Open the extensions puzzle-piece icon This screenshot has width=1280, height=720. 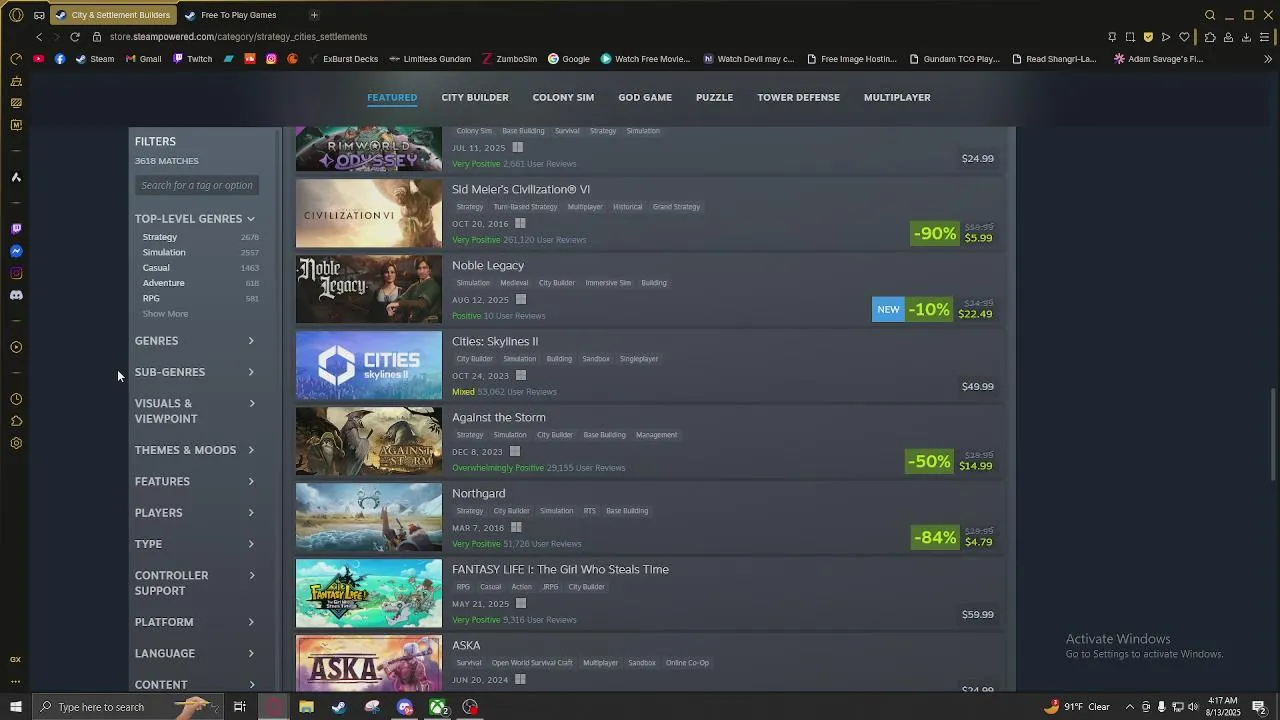click(1210, 37)
